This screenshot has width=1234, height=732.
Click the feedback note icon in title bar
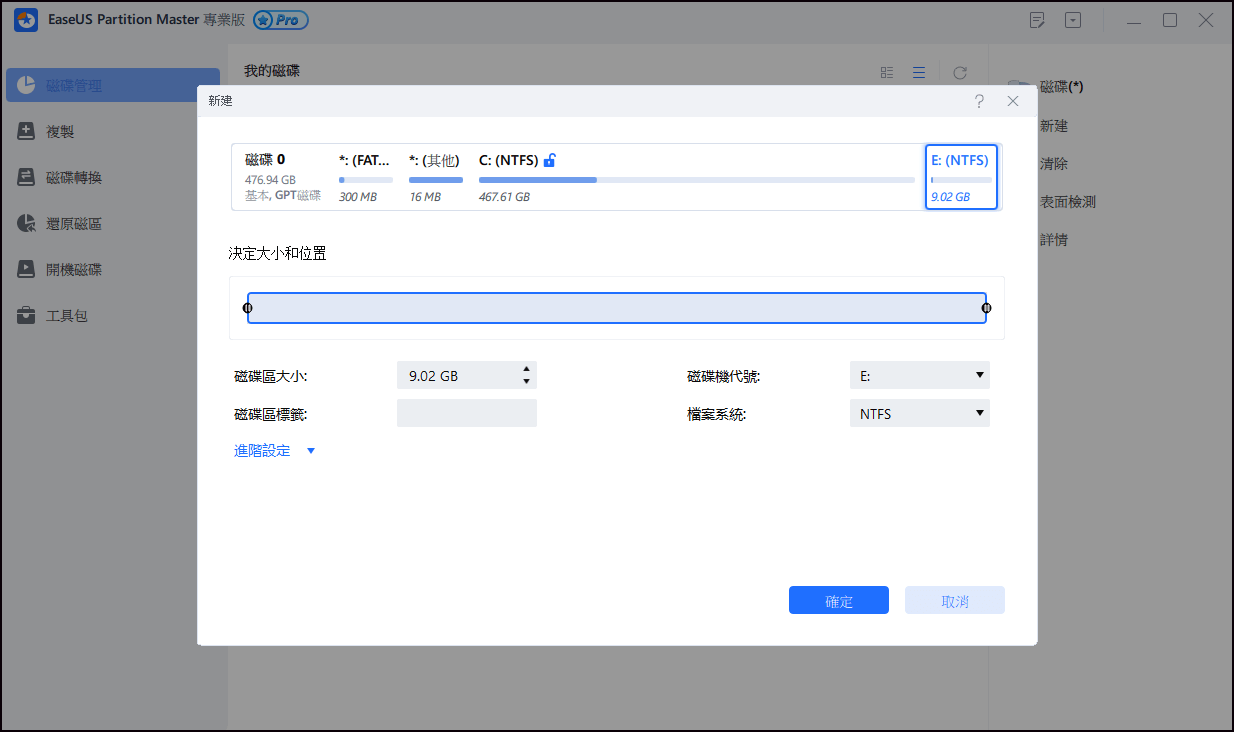tap(1037, 20)
